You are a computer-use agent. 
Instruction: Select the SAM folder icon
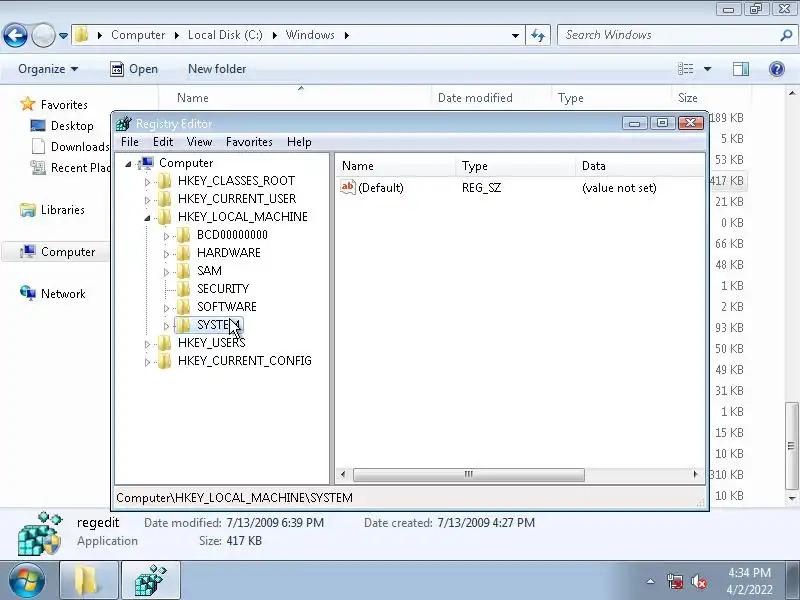(x=184, y=271)
